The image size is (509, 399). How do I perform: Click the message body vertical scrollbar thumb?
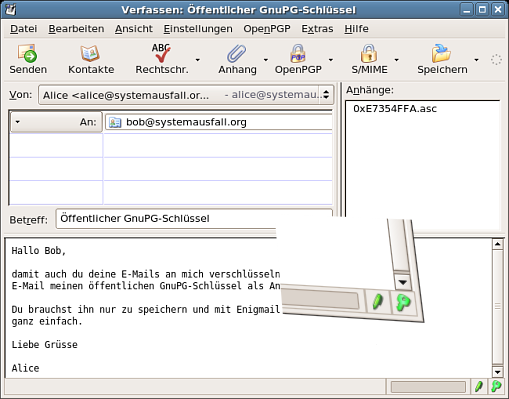498,307
